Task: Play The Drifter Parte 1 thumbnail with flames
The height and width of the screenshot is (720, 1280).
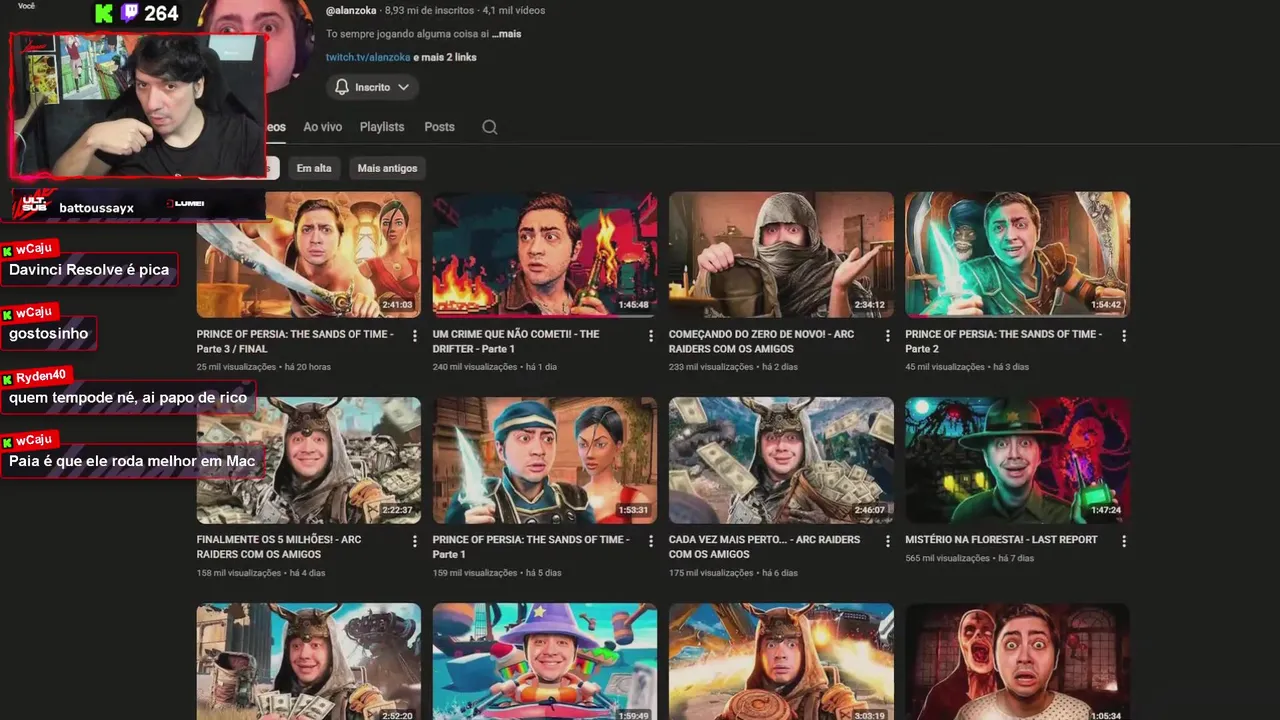Action: click(x=545, y=255)
